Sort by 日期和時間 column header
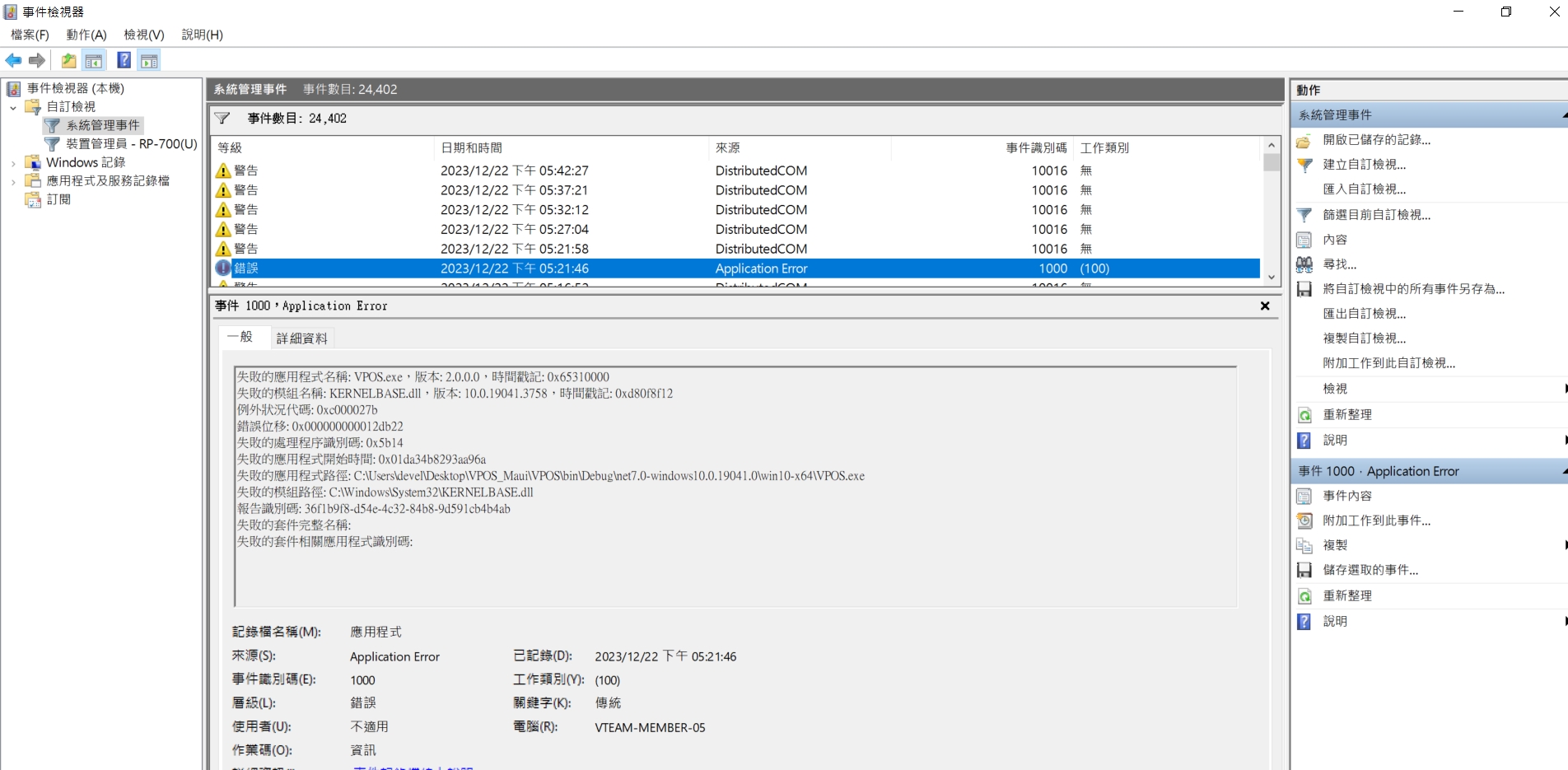Viewport: 1568px width, 770px height. (571, 147)
